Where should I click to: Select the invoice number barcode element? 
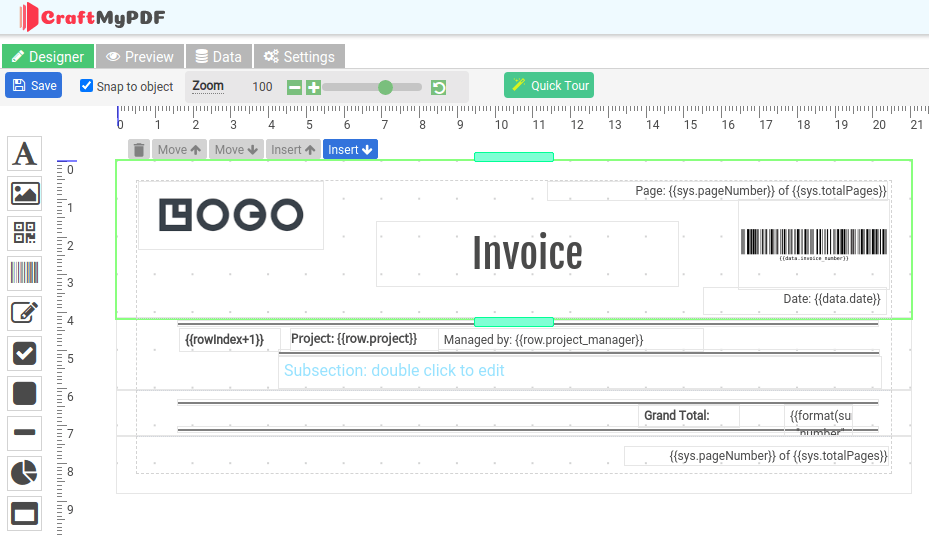(813, 245)
